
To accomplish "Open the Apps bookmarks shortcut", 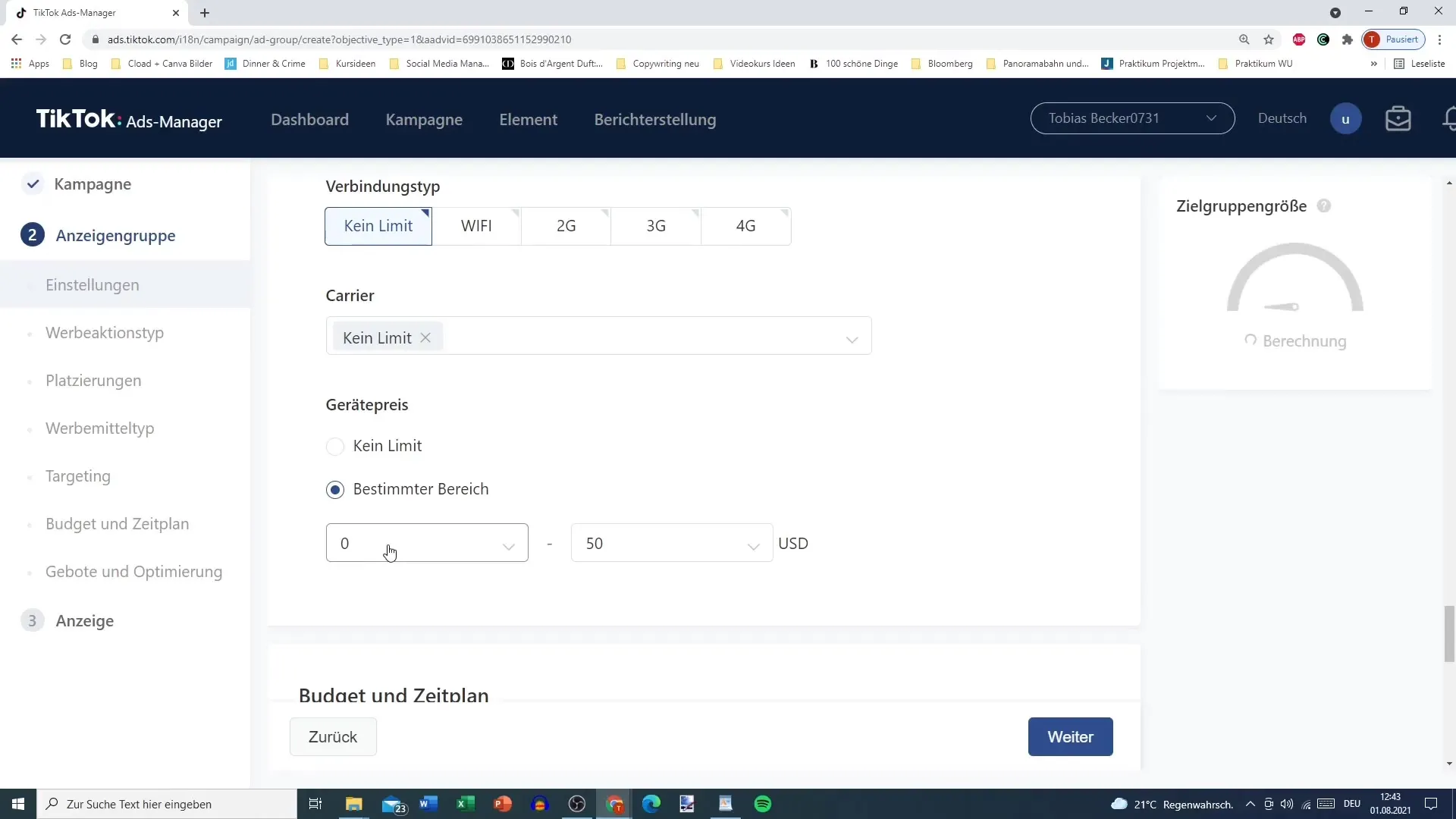I will coord(30,64).
